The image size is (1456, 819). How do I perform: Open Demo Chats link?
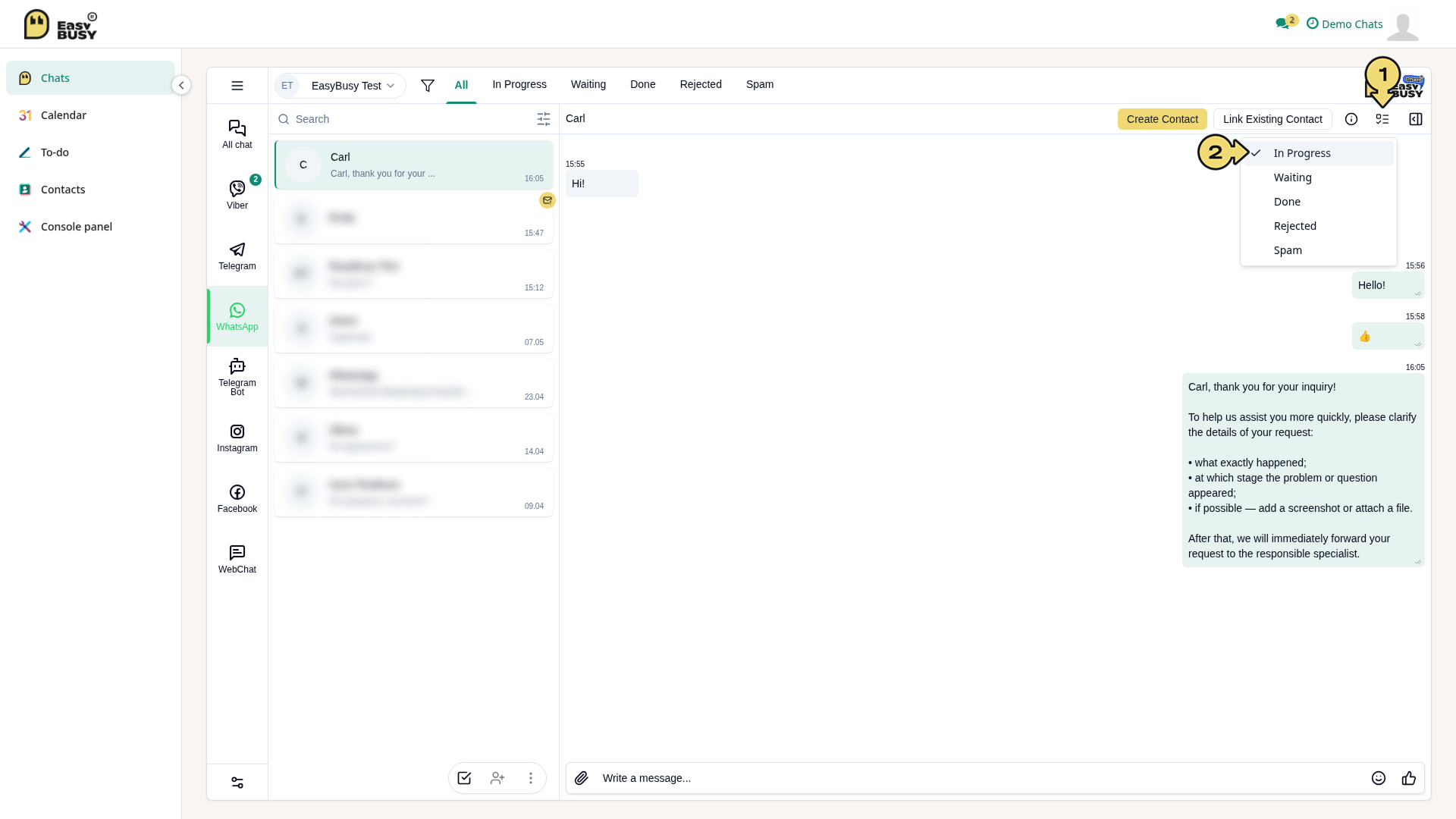(x=1345, y=24)
